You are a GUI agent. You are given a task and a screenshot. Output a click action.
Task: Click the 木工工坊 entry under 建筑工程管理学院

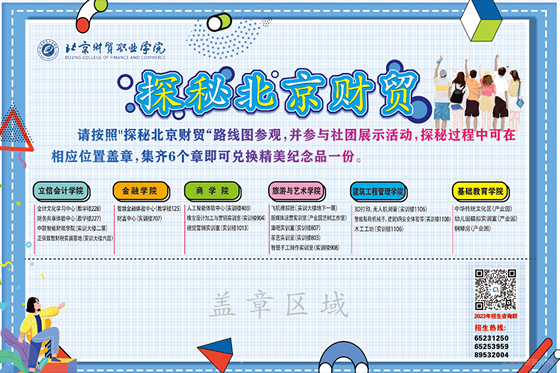tap(379, 229)
